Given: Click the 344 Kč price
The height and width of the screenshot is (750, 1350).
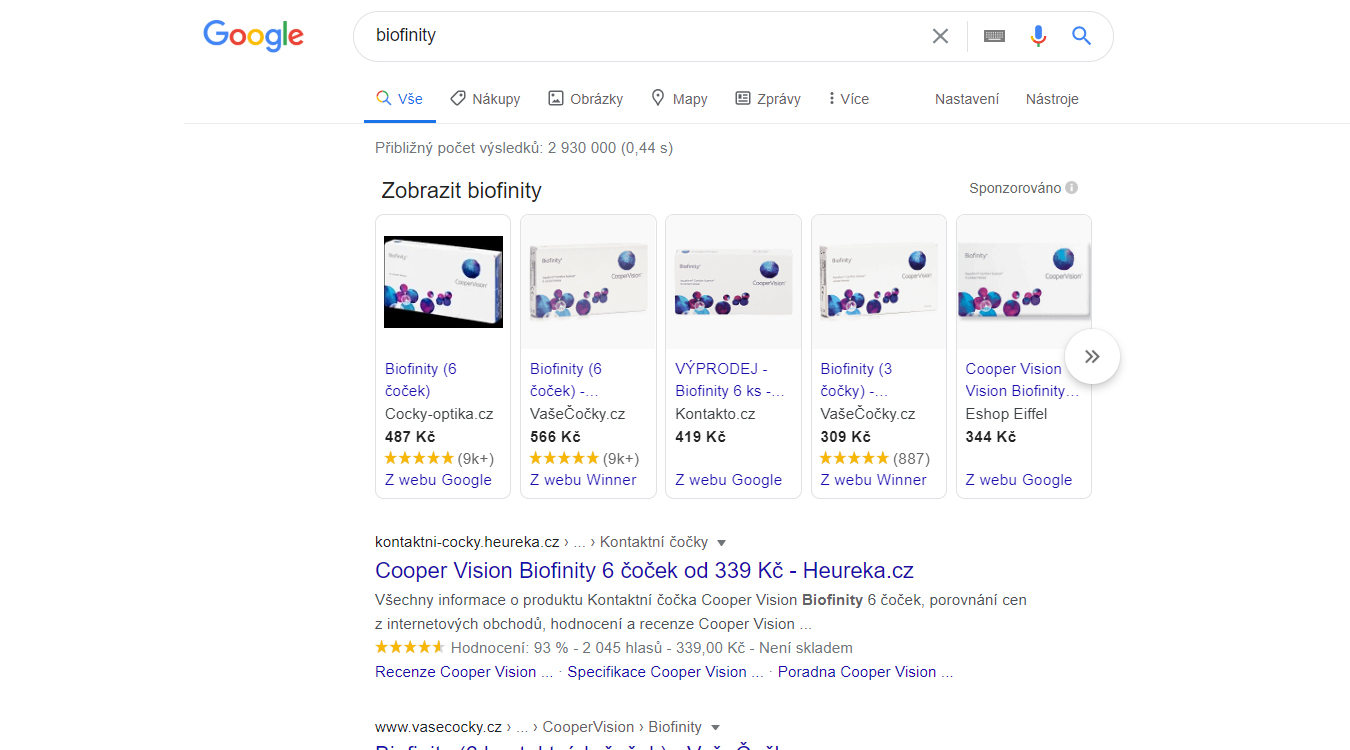Looking at the screenshot, I should tap(991, 437).
